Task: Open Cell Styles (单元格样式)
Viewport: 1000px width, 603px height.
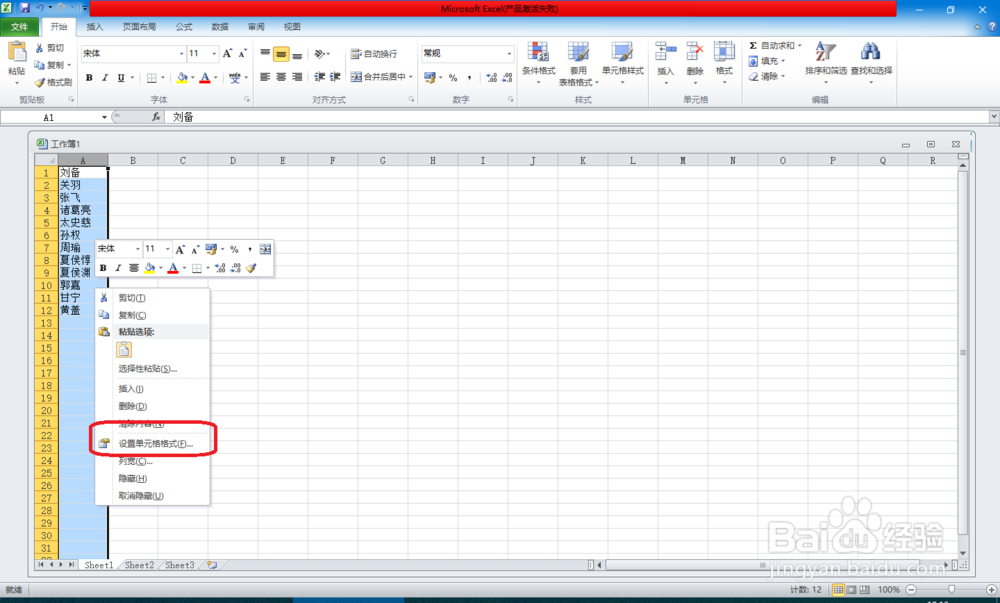Action: tap(622, 64)
